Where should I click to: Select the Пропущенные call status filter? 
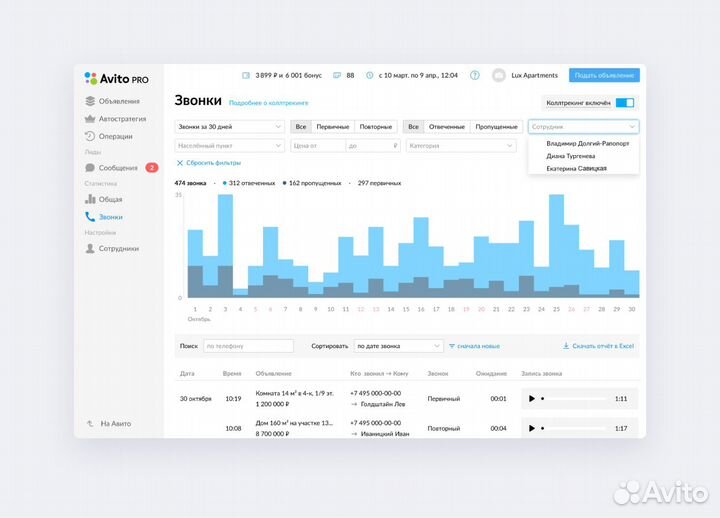click(x=496, y=127)
